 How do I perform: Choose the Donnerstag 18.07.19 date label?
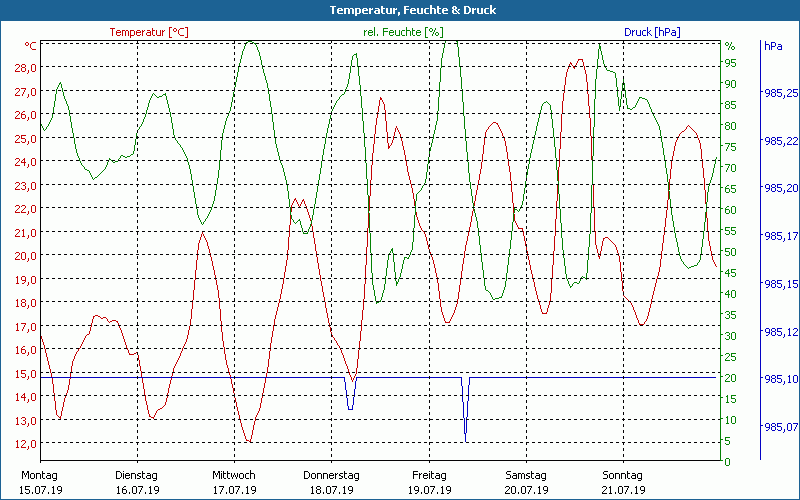tap(331, 482)
